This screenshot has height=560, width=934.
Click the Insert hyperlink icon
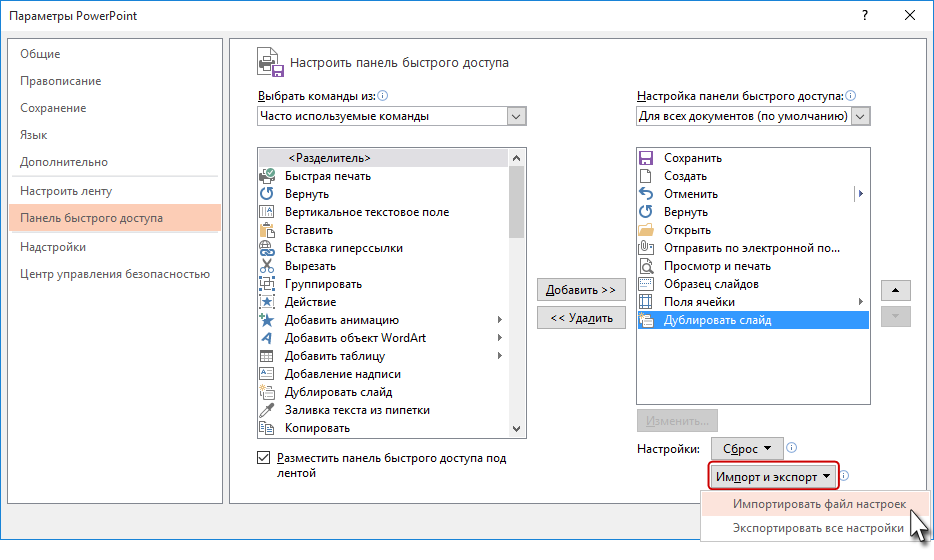[x=267, y=248]
